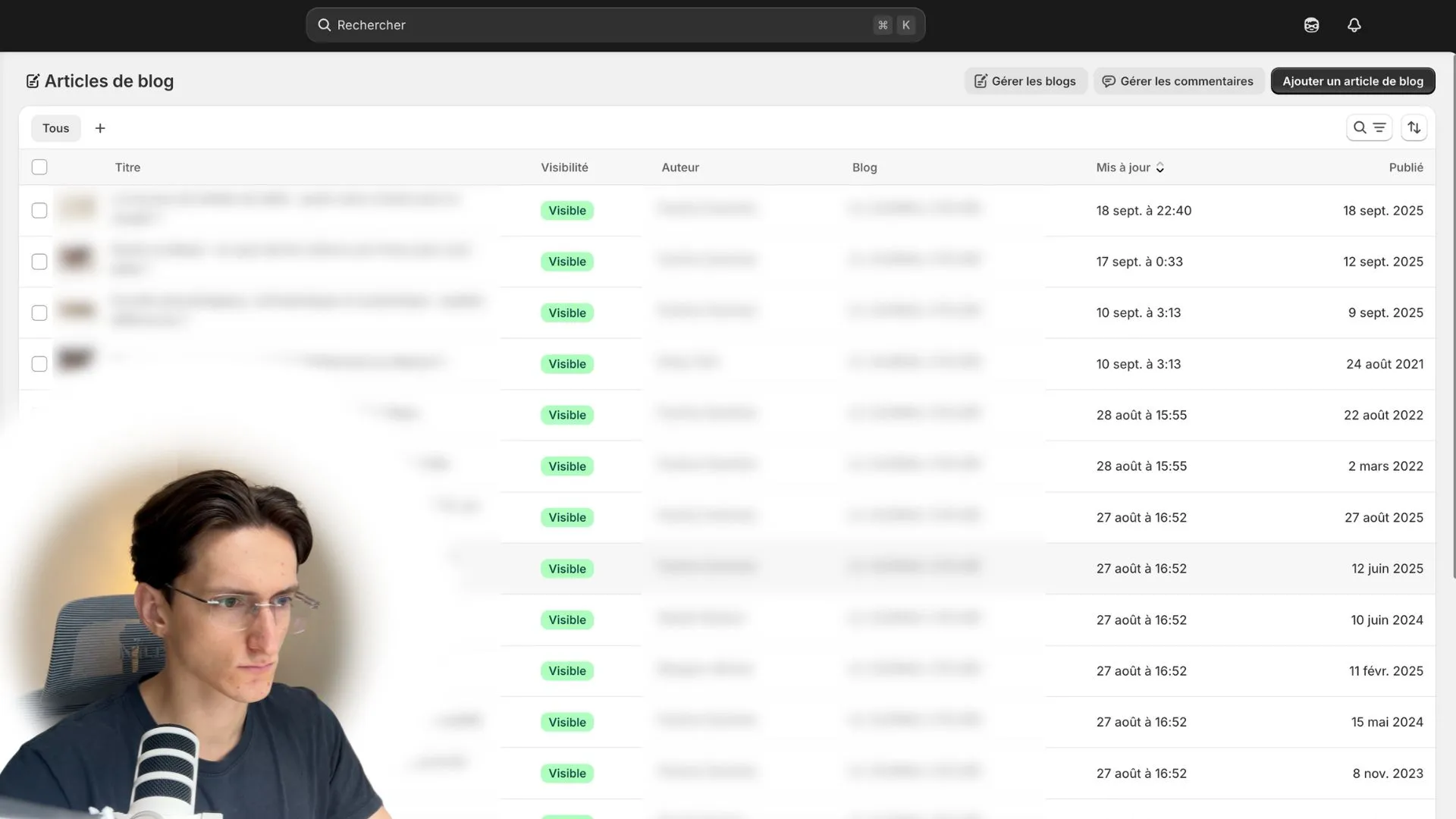Click the speech-bubble icon on Gérer les commentaires
The image size is (1456, 819).
tap(1108, 80)
